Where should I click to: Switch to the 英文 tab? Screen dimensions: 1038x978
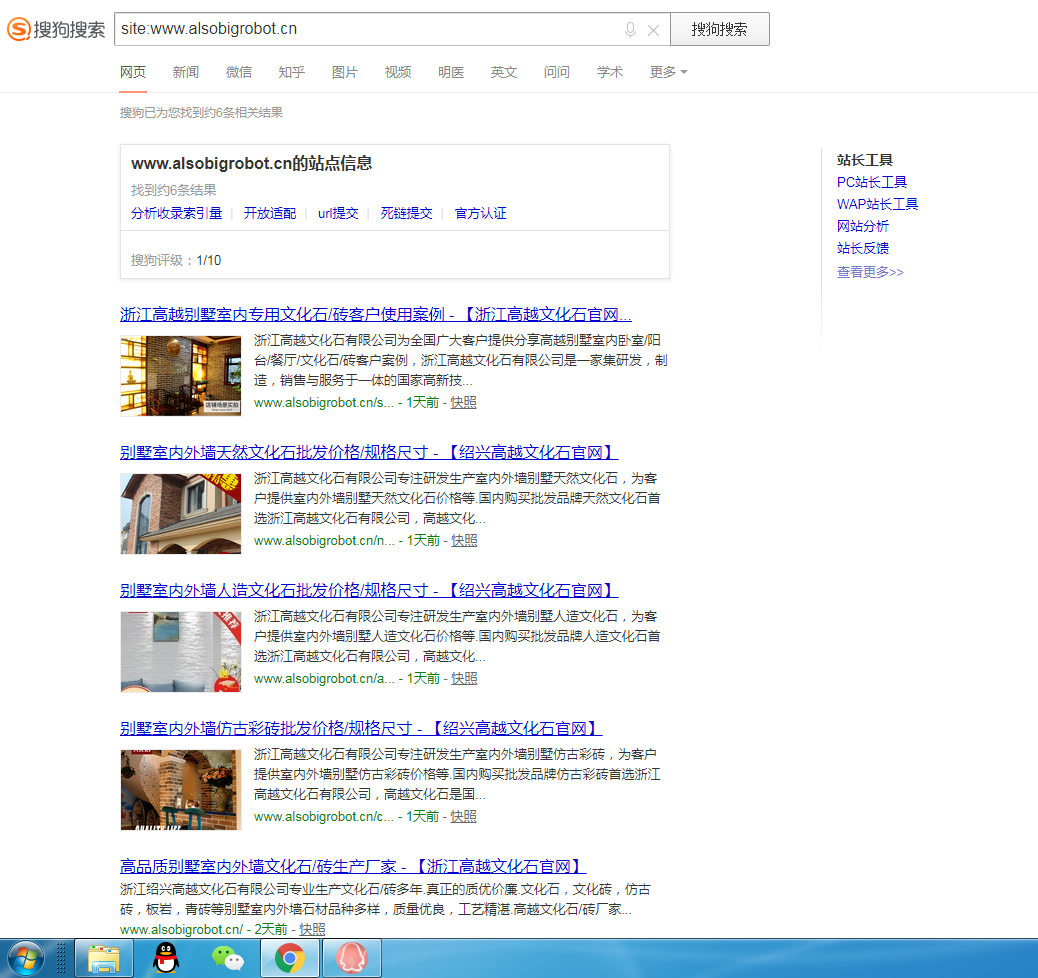pyautogui.click(x=504, y=72)
